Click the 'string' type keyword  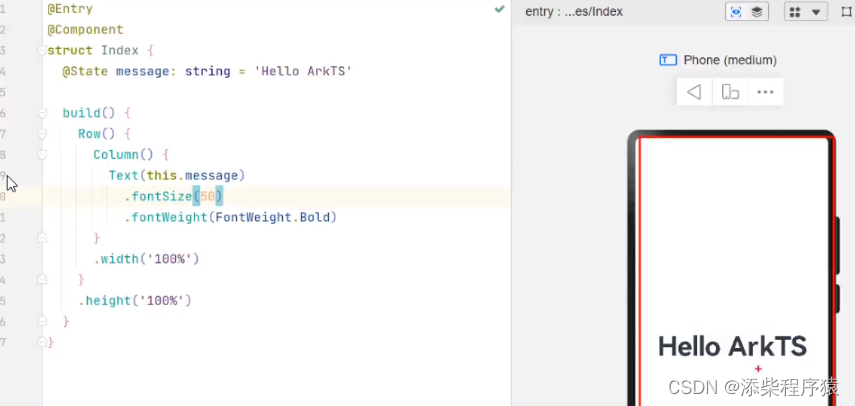point(208,71)
